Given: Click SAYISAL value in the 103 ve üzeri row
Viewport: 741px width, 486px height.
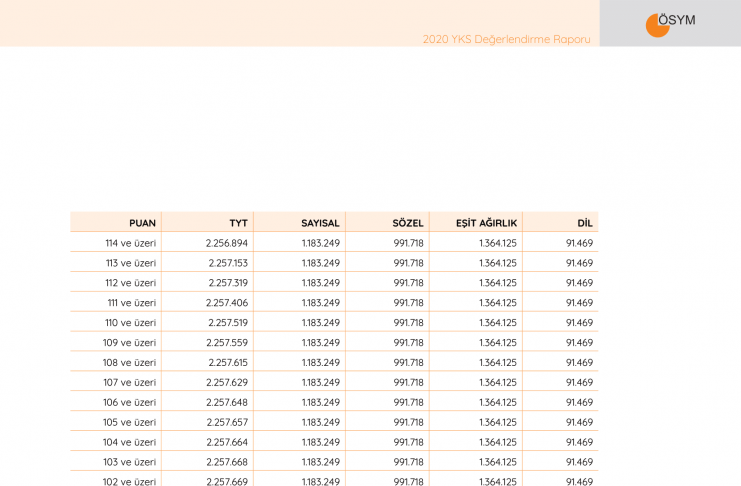Looking at the screenshot, I should click(x=320, y=462).
